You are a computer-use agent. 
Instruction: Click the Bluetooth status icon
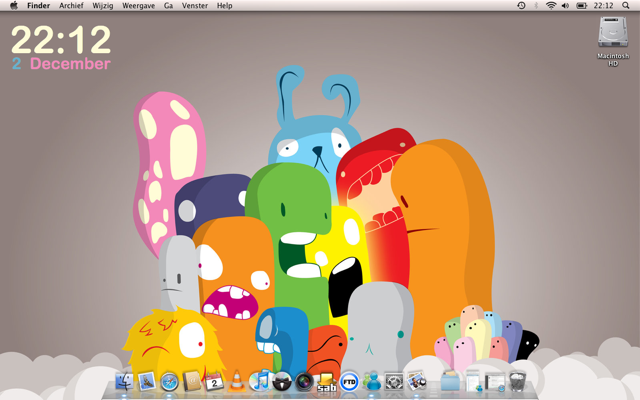(x=536, y=6)
